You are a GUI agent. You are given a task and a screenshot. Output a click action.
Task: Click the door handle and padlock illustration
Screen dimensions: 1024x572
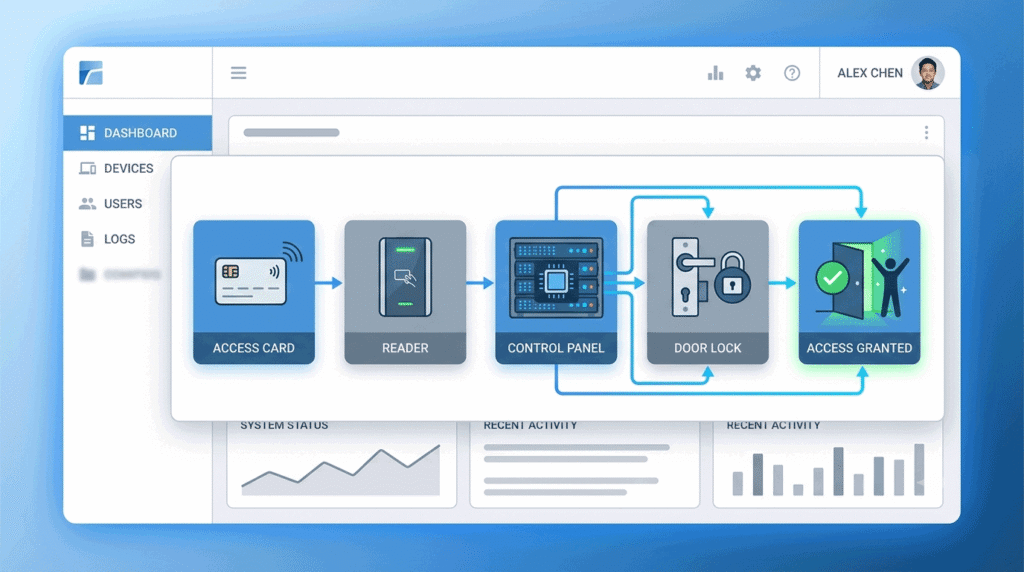(711, 277)
